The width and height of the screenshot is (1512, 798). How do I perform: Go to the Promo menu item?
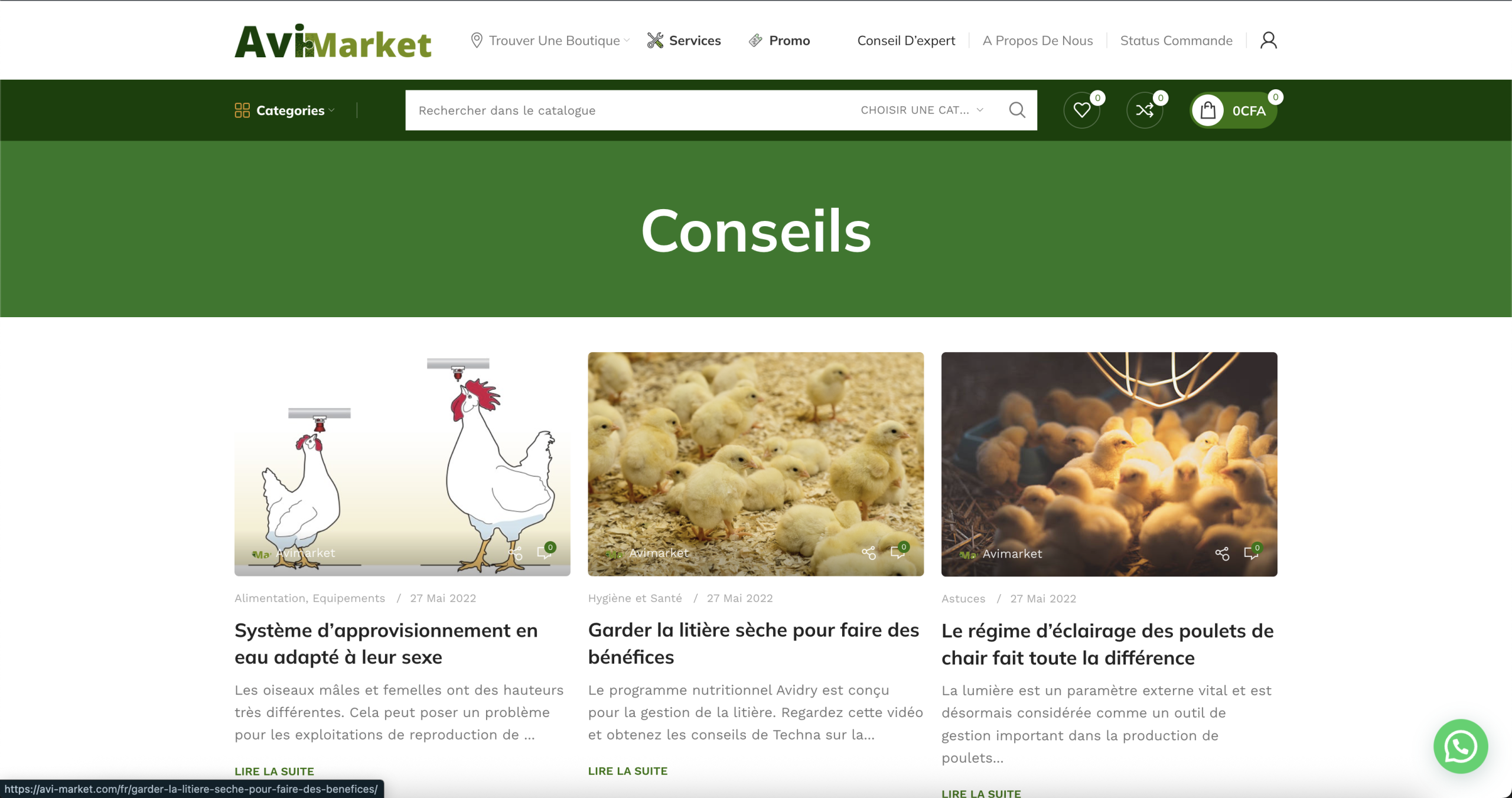[x=779, y=40]
